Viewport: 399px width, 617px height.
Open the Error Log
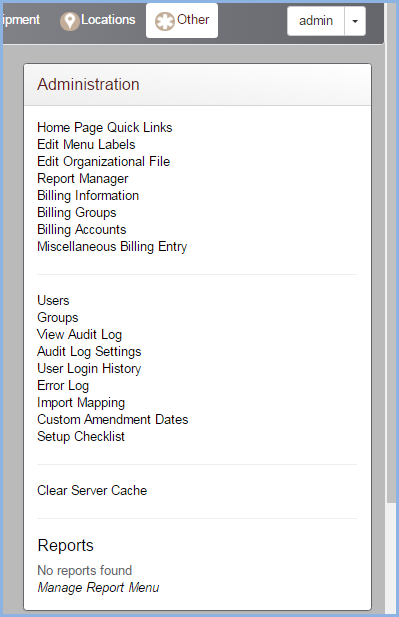[63, 386]
